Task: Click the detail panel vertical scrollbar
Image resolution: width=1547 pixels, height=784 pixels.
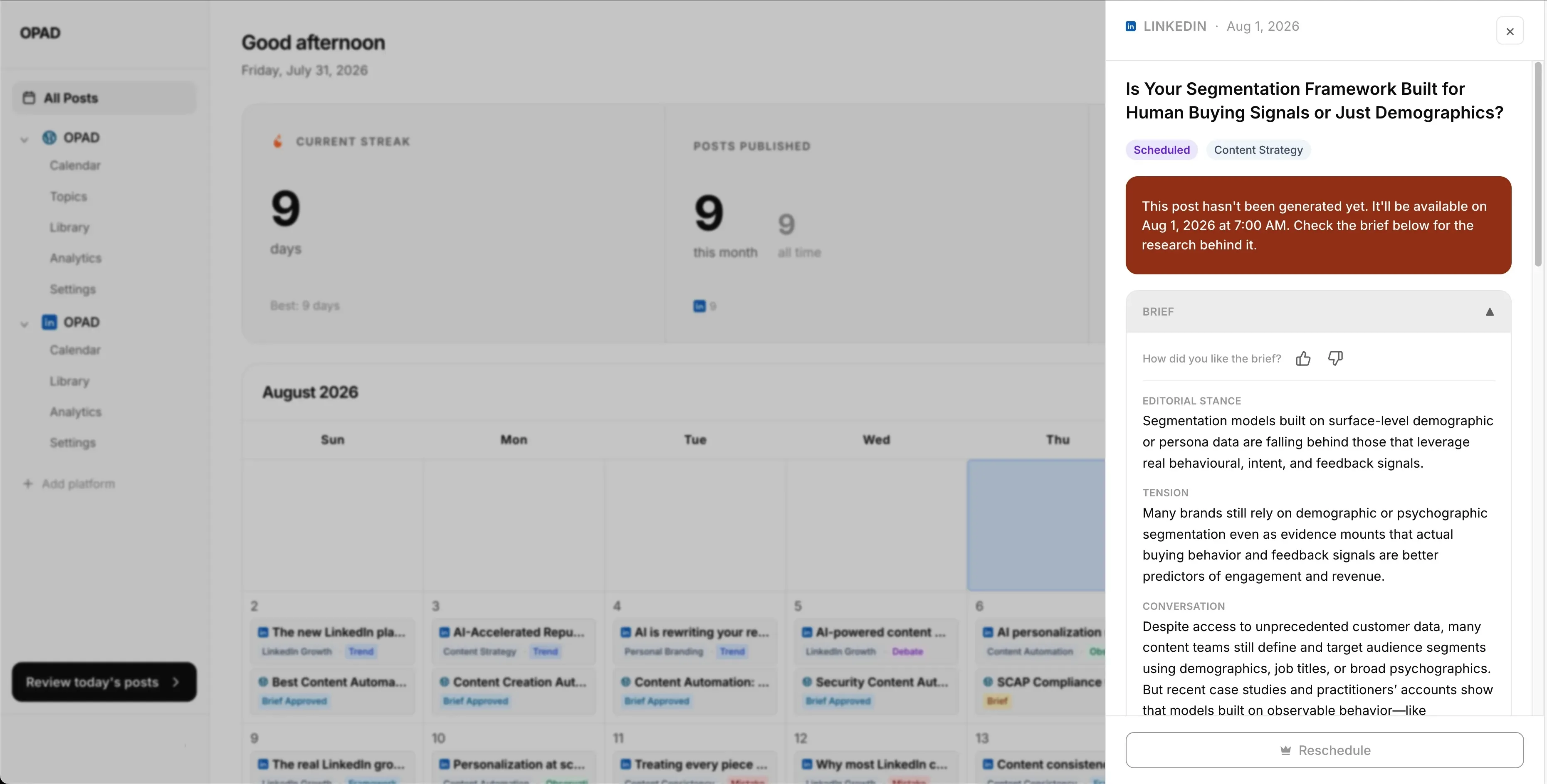Action: pyautogui.click(x=1537, y=164)
